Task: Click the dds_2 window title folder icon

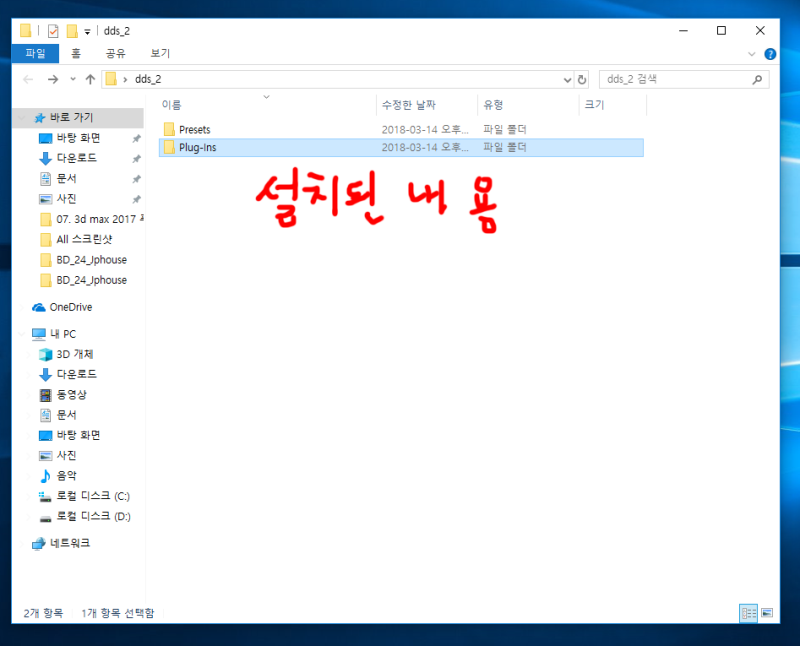Action: click(x=26, y=31)
